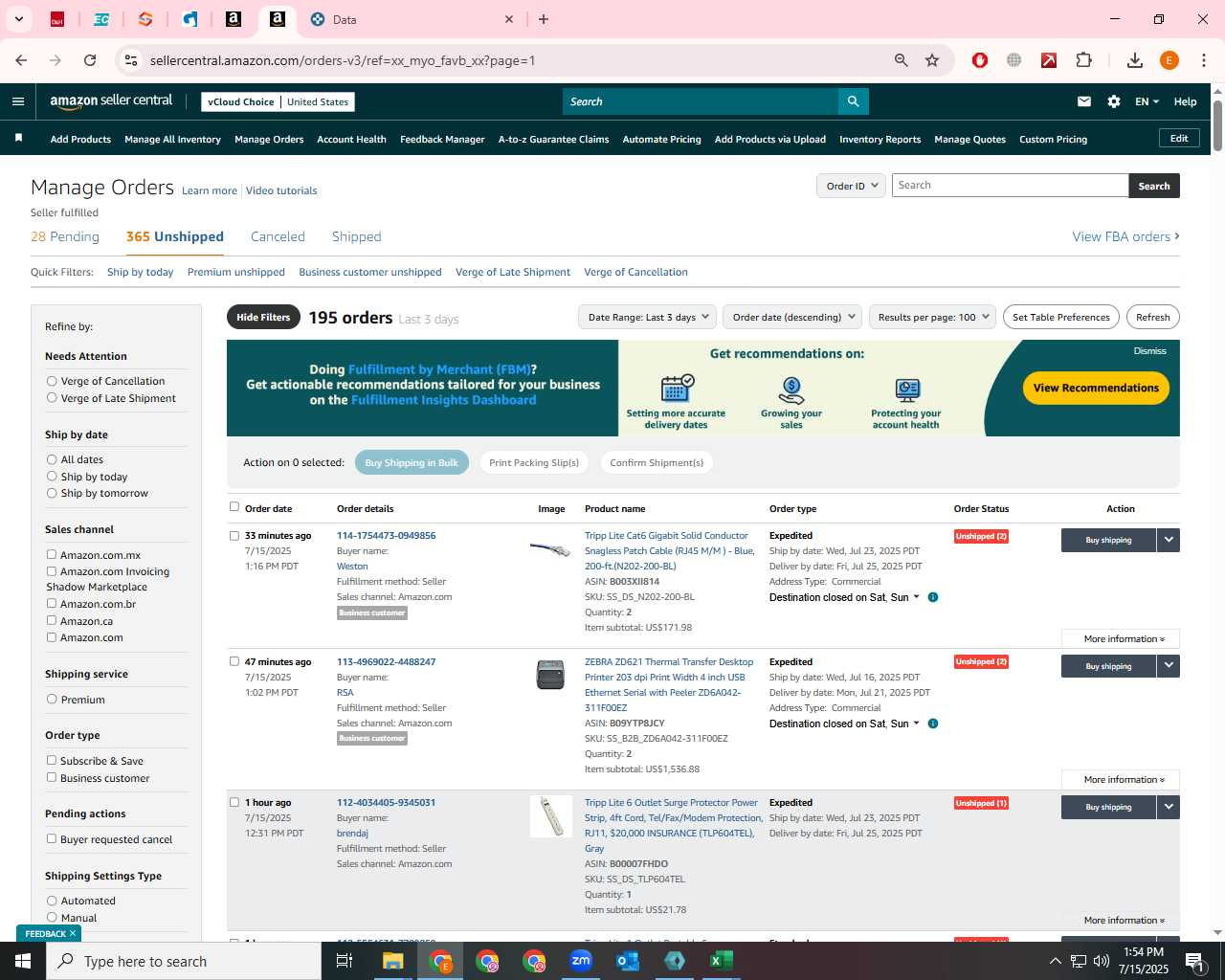Reload the page with the browser refresh icon
Image resolution: width=1225 pixels, height=980 pixels.
pos(90,60)
